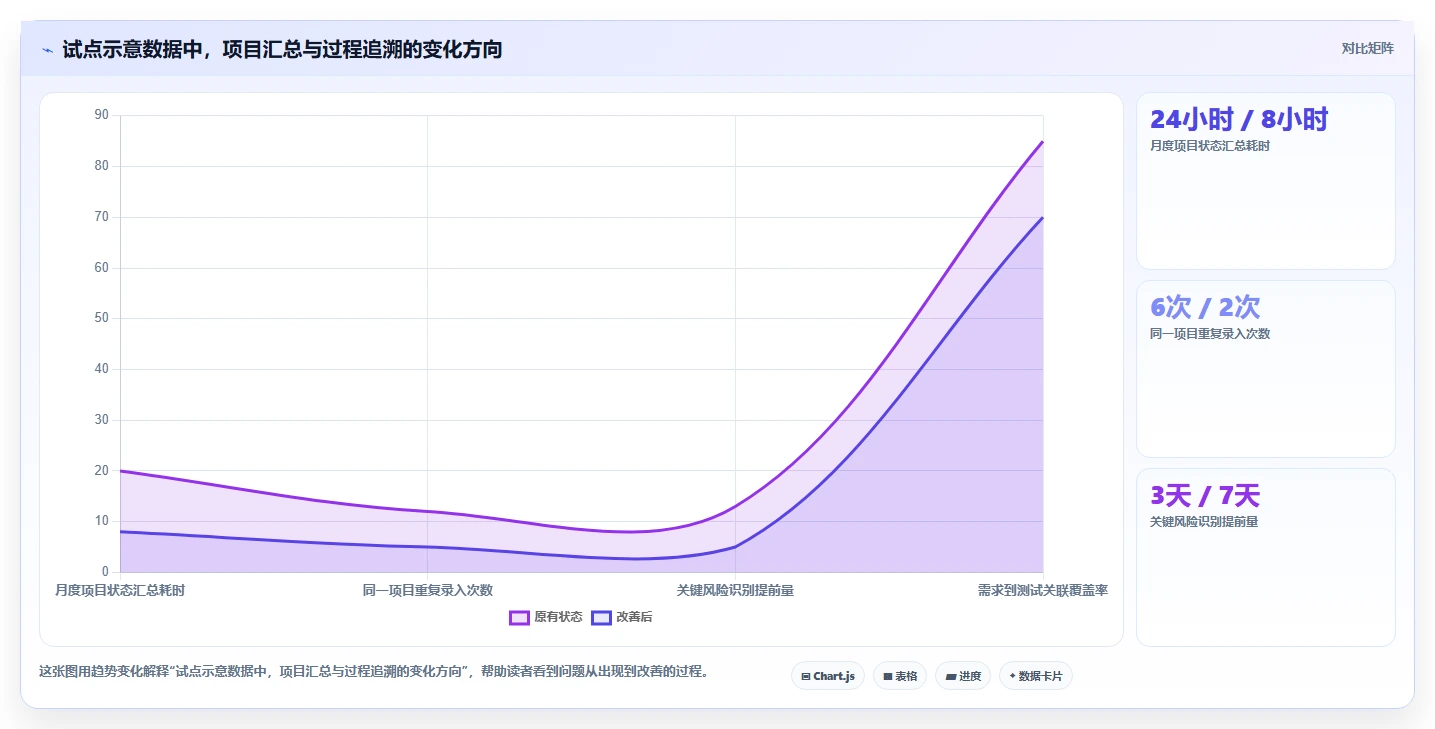This screenshot has width=1435, height=729.
Task: Click the 改善后 legend label
Action: point(634,618)
